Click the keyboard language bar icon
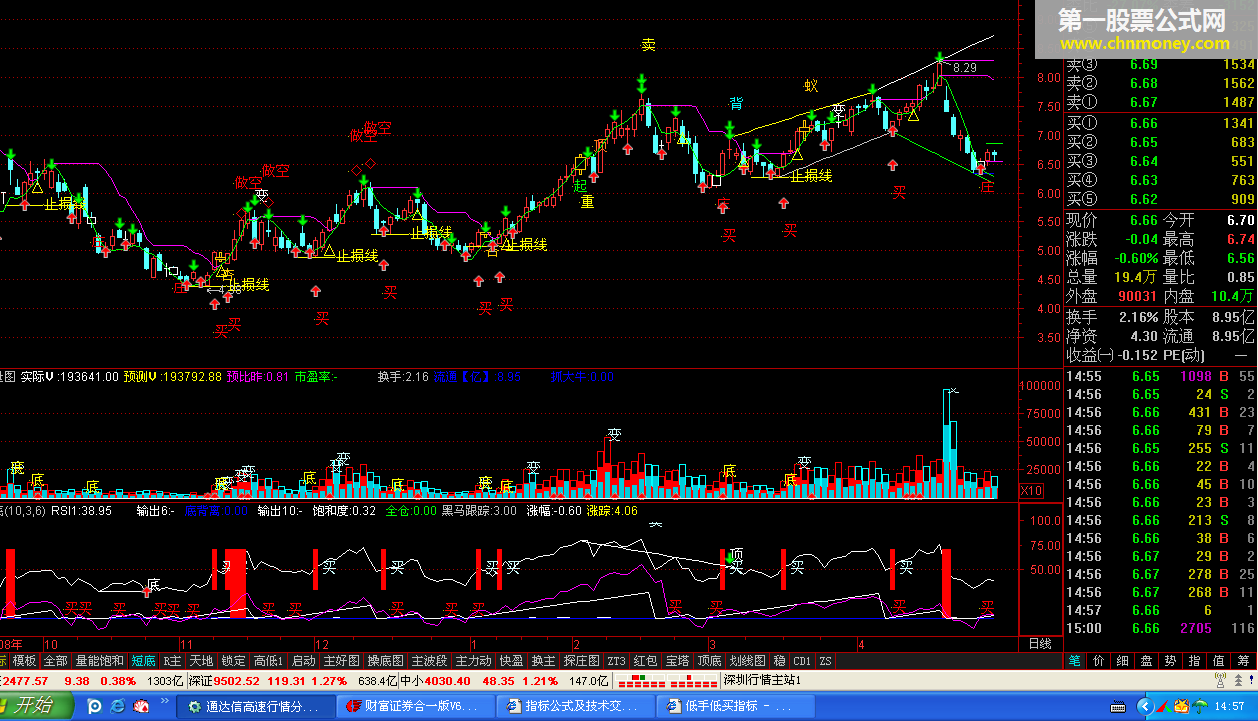1258x721 pixels. coord(1118,706)
